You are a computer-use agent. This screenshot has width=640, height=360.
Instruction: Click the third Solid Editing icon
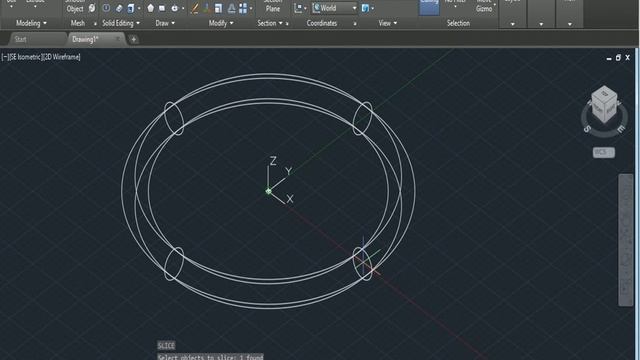click(131, 8)
